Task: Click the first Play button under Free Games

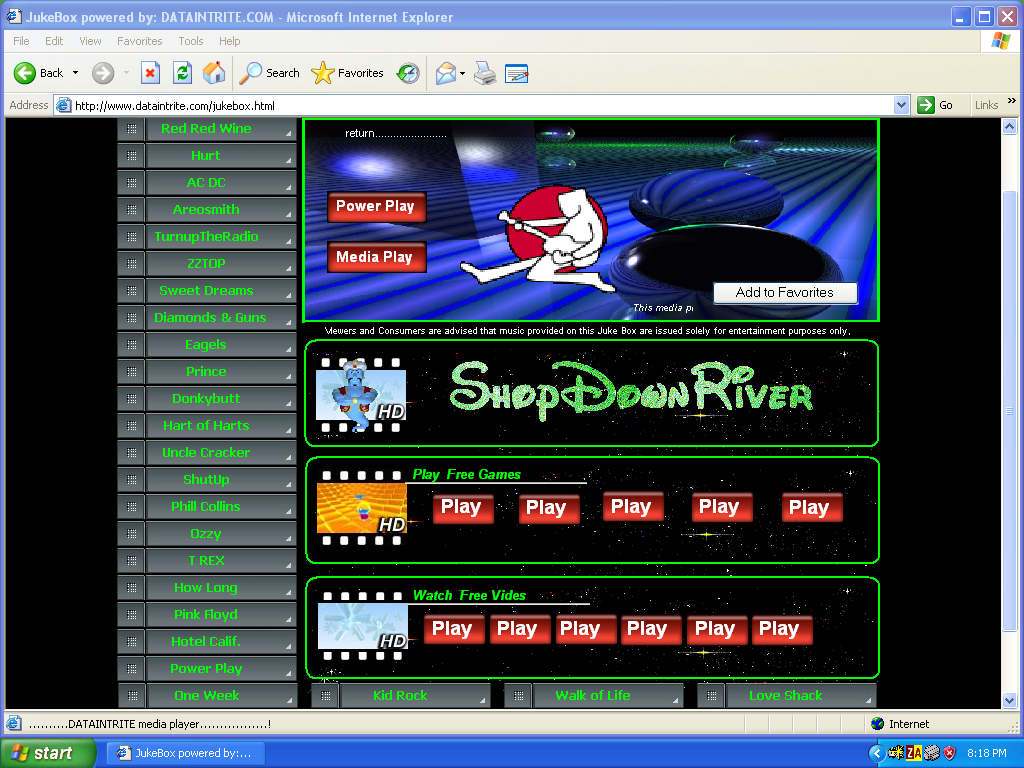Action: click(x=462, y=508)
